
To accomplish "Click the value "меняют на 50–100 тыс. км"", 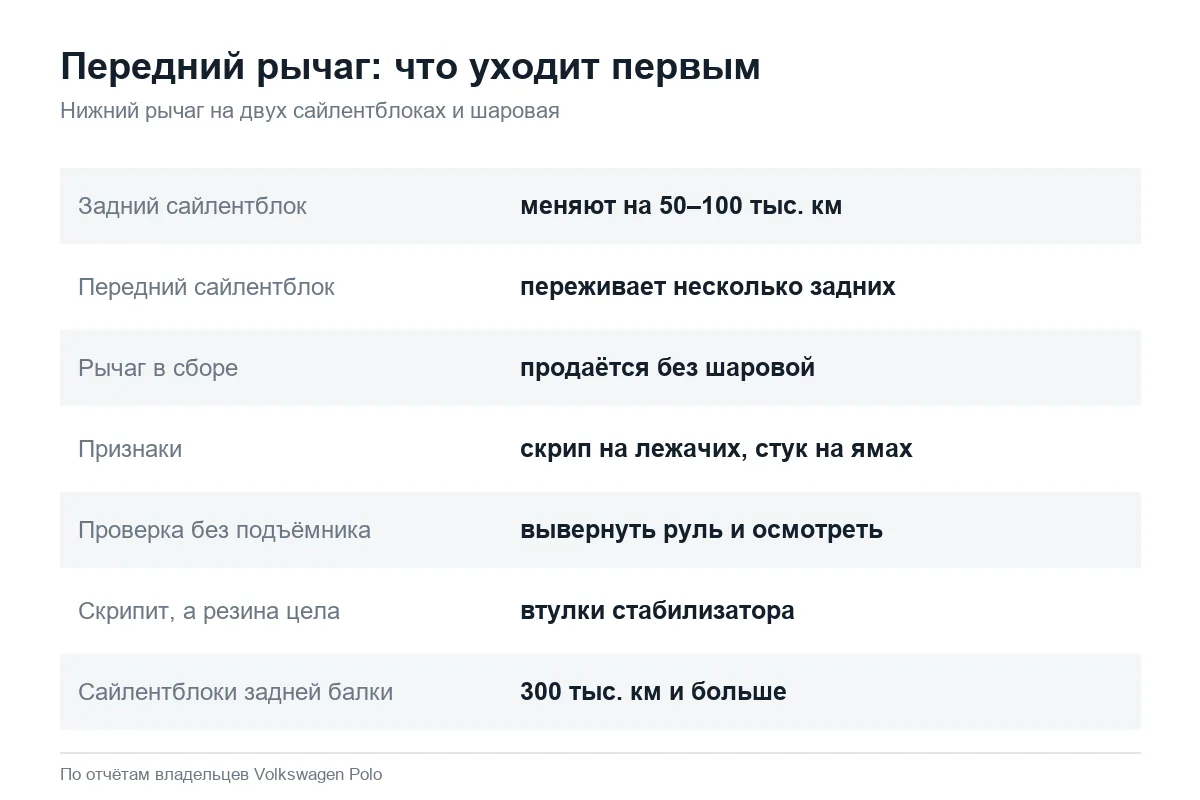I will tap(681, 206).
